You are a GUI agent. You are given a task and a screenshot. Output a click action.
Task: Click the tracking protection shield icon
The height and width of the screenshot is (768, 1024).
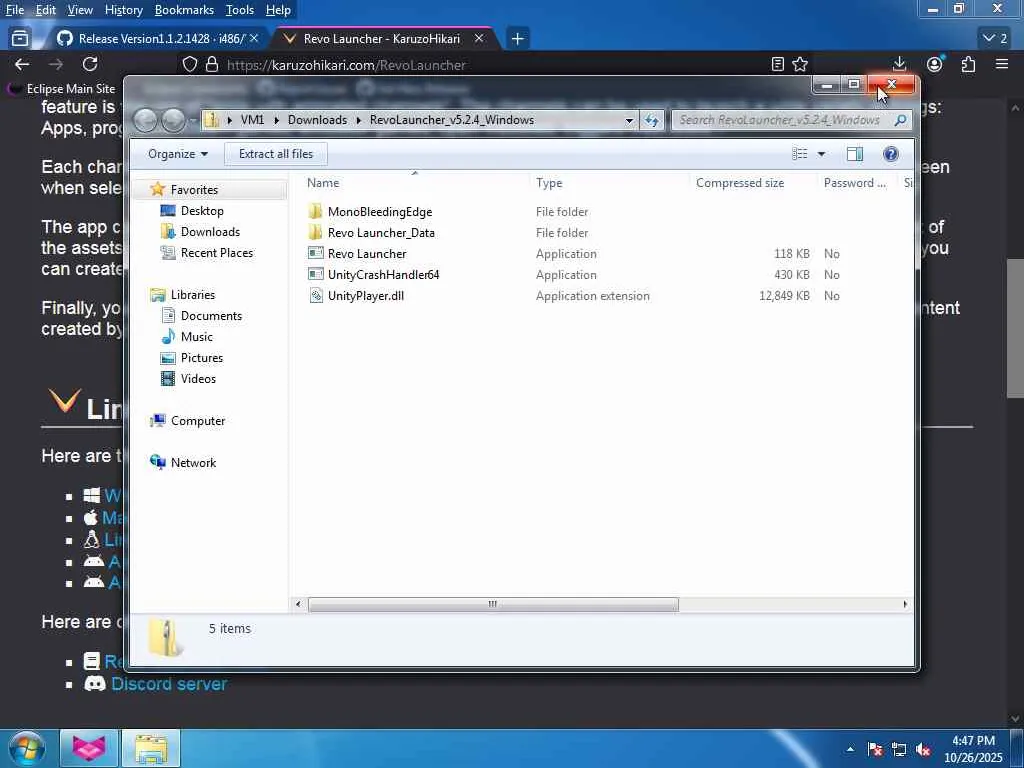189,64
